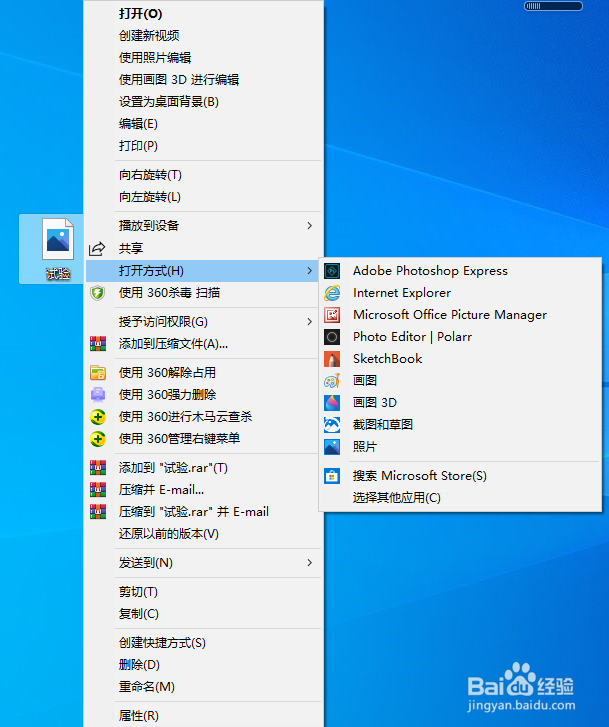Click 打印(P) menu entry
This screenshot has height=727, width=609.
(x=138, y=146)
